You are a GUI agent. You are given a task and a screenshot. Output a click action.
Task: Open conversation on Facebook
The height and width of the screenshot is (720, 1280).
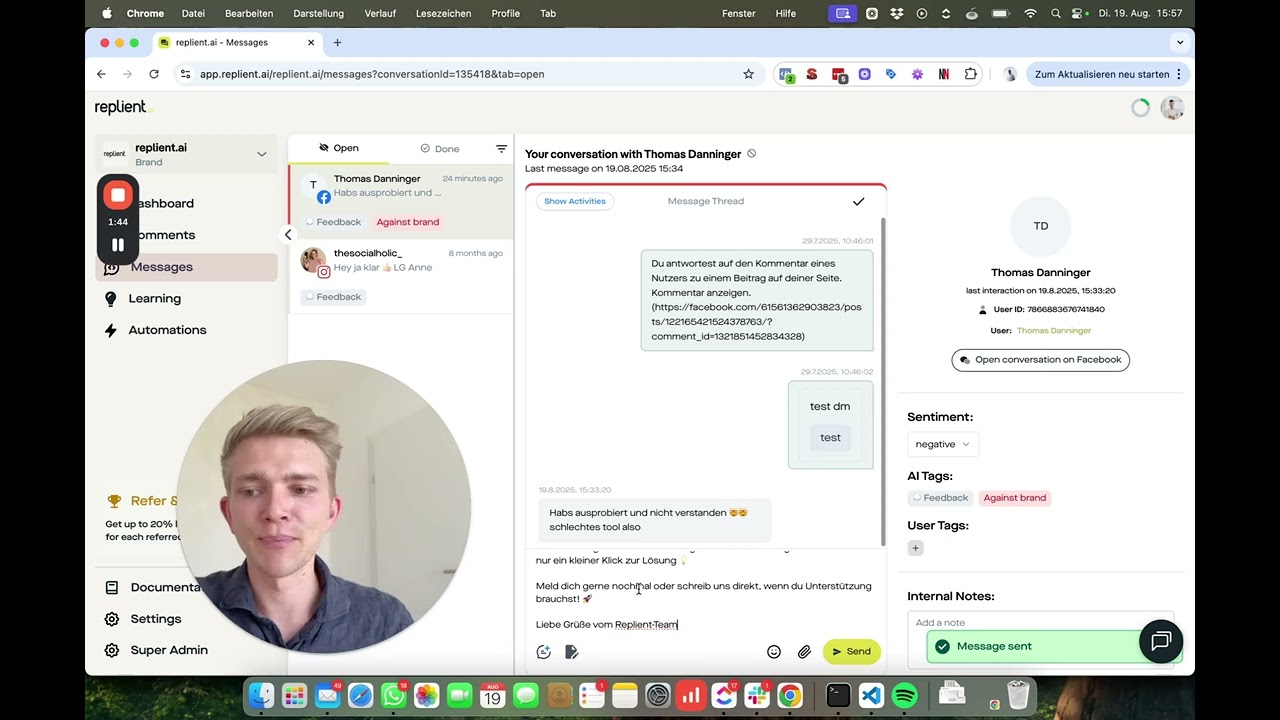[1041, 360]
